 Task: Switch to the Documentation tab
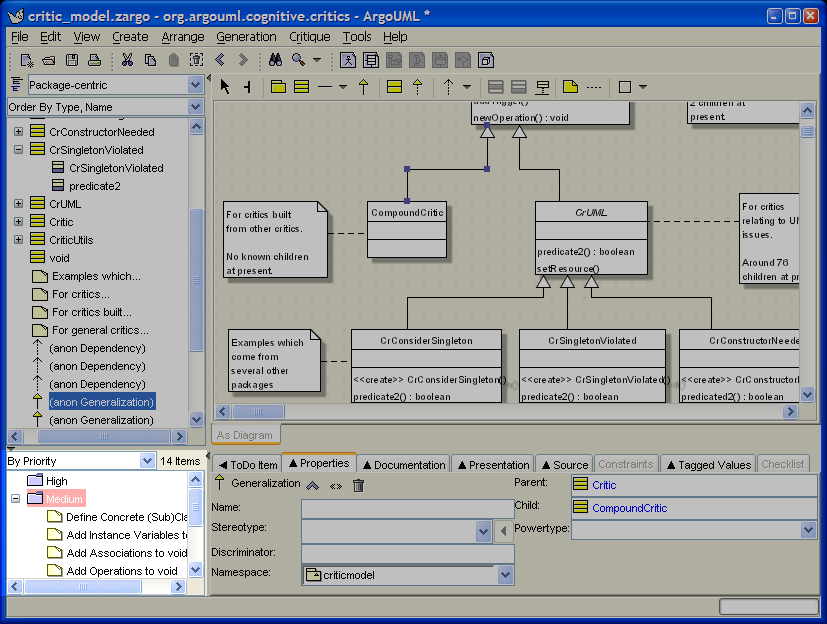[x=404, y=464]
